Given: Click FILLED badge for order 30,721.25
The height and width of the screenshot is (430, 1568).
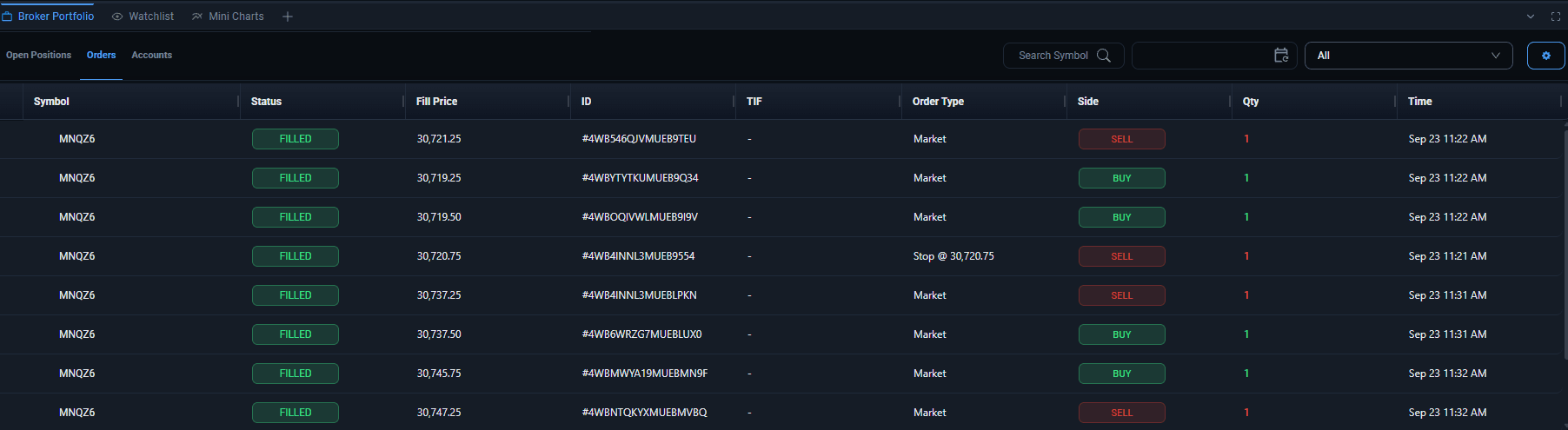Looking at the screenshot, I should [296, 139].
